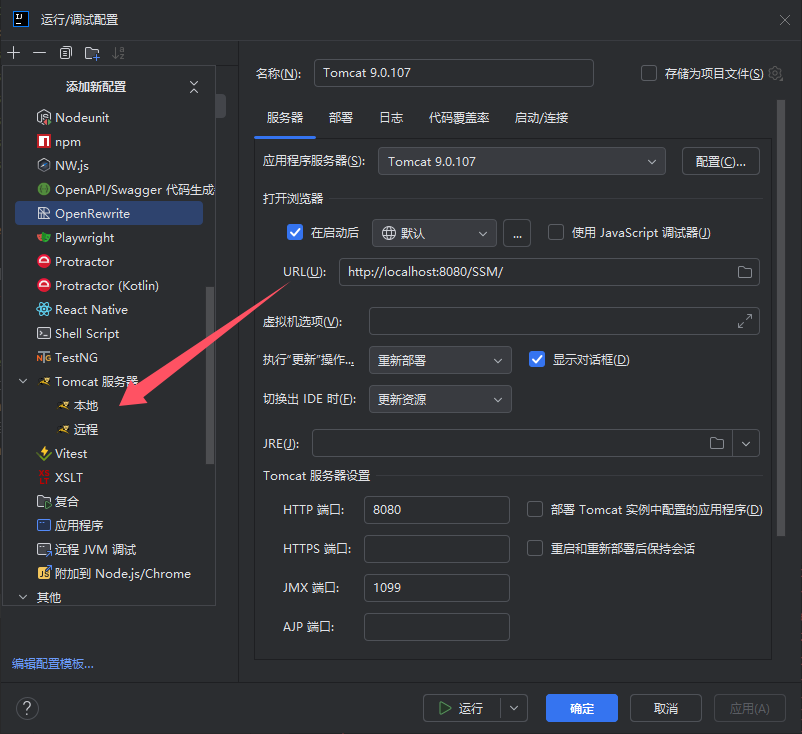The width and height of the screenshot is (802, 734).
Task: Select the XSLT configuration type
Action: tap(109, 478)
